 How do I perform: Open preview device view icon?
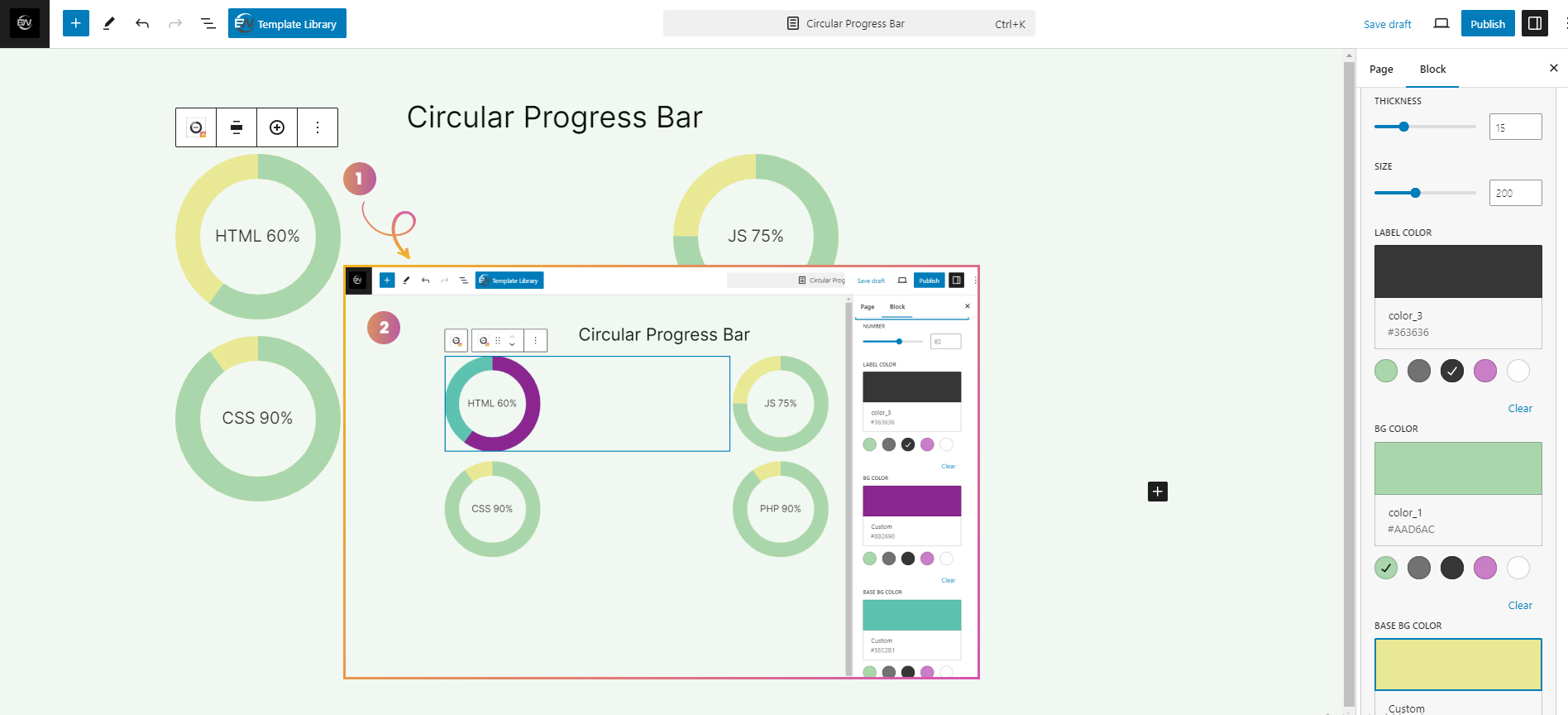click(1441, 23)
